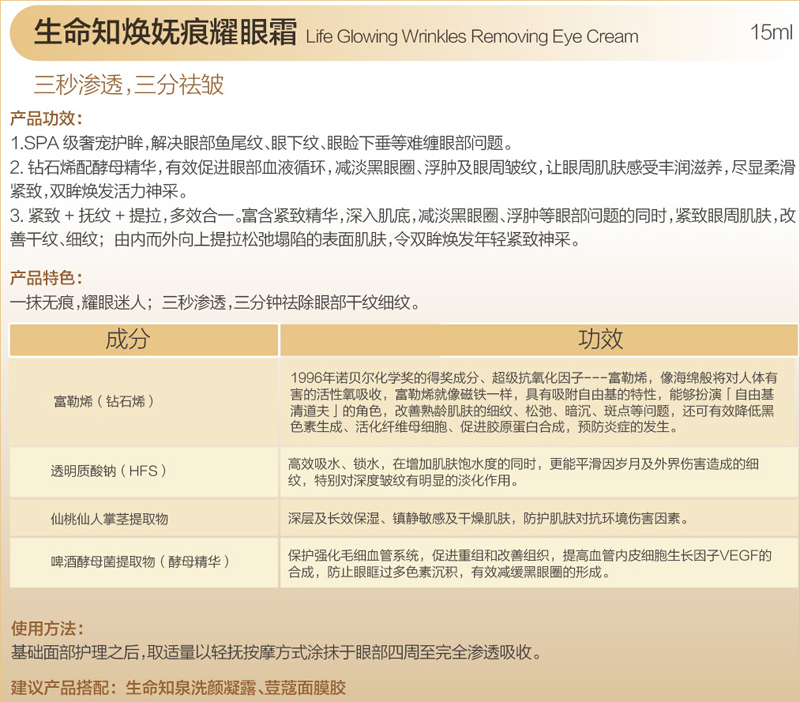The image size is (800, 702).
Task: Click the first benefit line starting with SPA
Action: point(260,142)
